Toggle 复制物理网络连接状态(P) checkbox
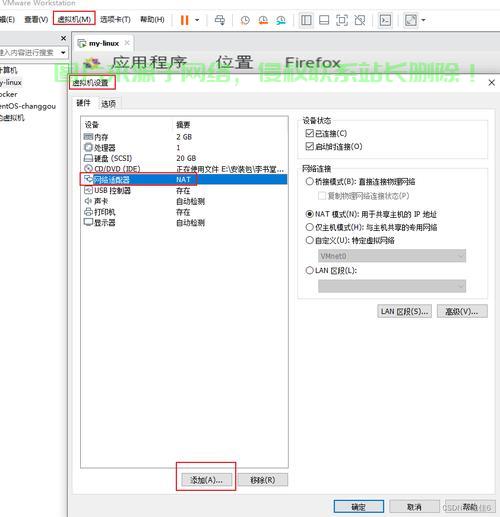This screenshot has width=500, height=517. (322, 196)
